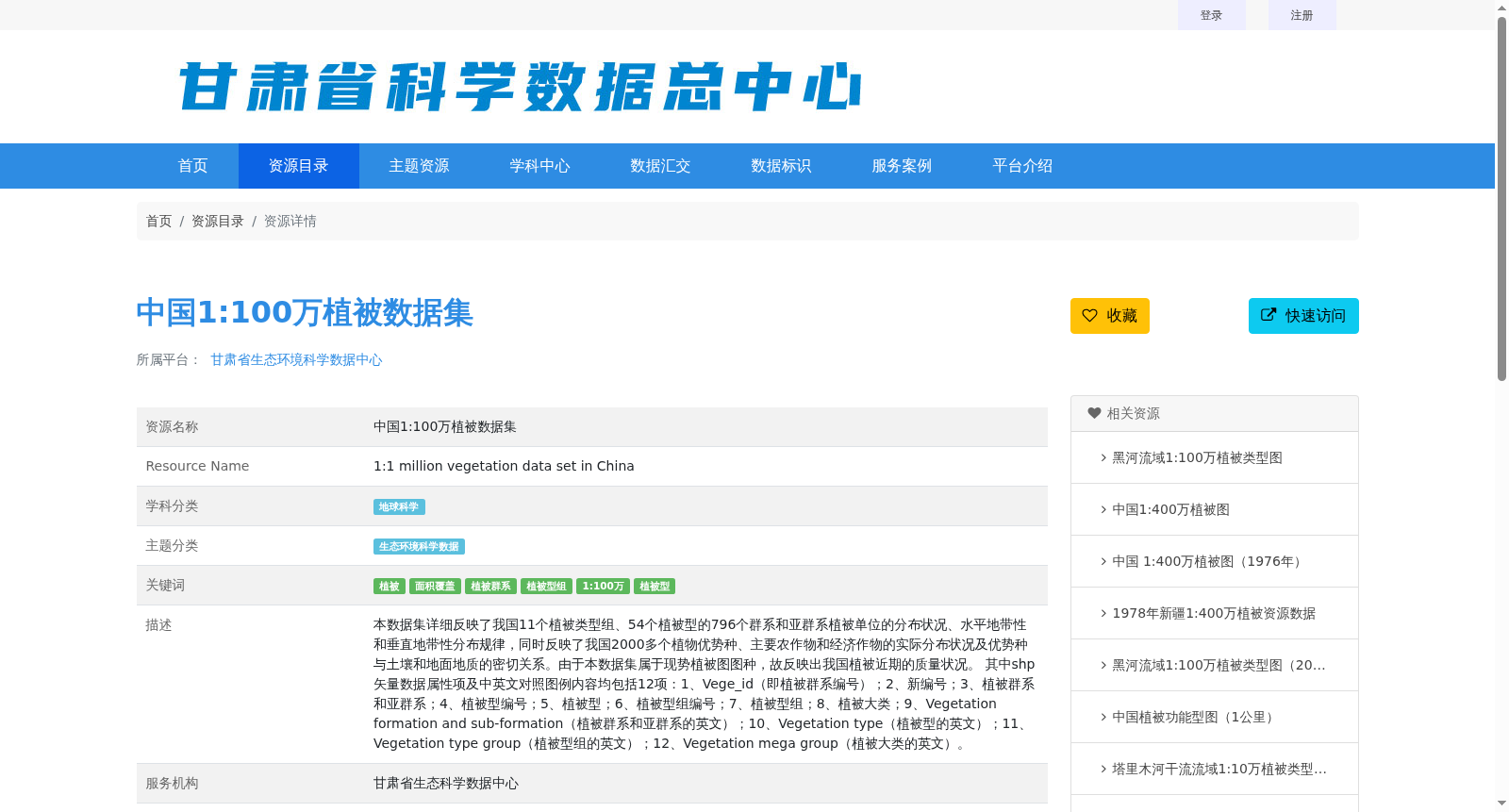Viewport: 1509px width, 812px height.
Task: Click the 生态环境科学数据 theme tag
Action: [x=419, y=546]
